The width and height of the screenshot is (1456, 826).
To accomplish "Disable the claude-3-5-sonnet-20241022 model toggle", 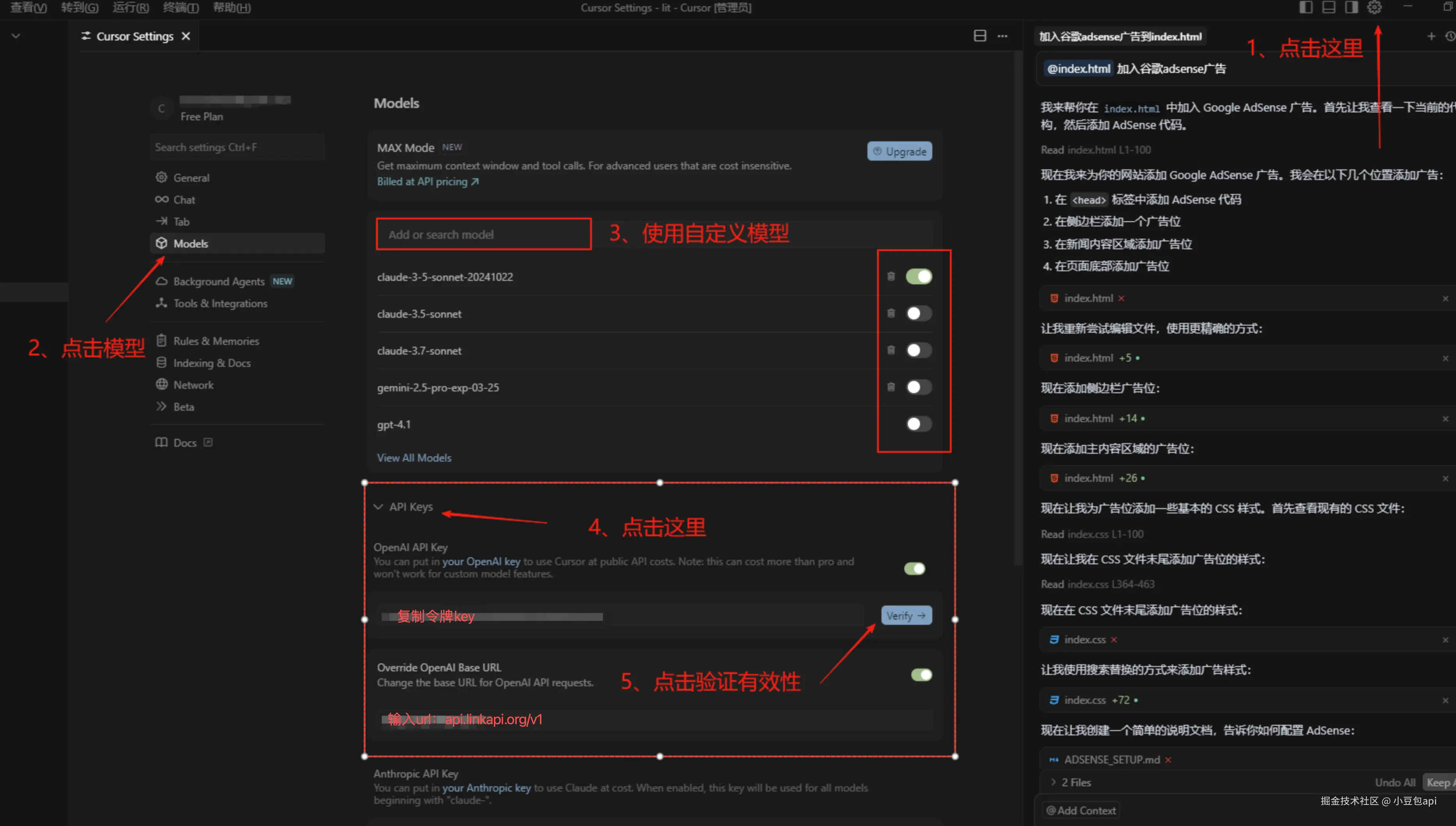I will 918,276.
